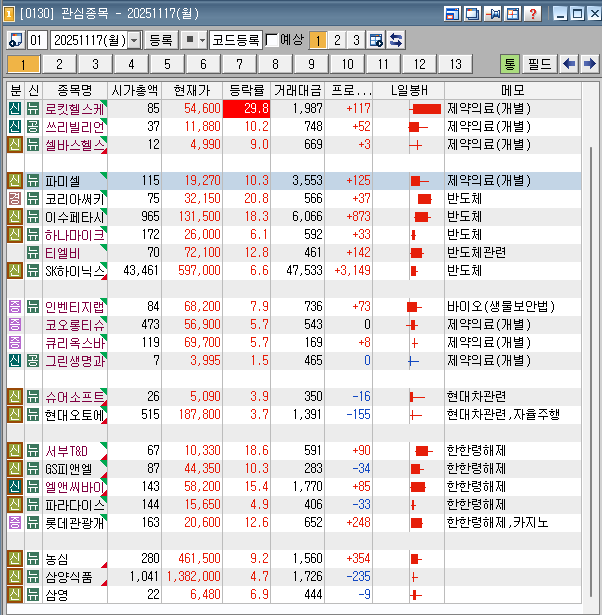Click the blue refresh arrows icon
The height and width of the screenshot is (615, 602).
[x=396, y=40]
